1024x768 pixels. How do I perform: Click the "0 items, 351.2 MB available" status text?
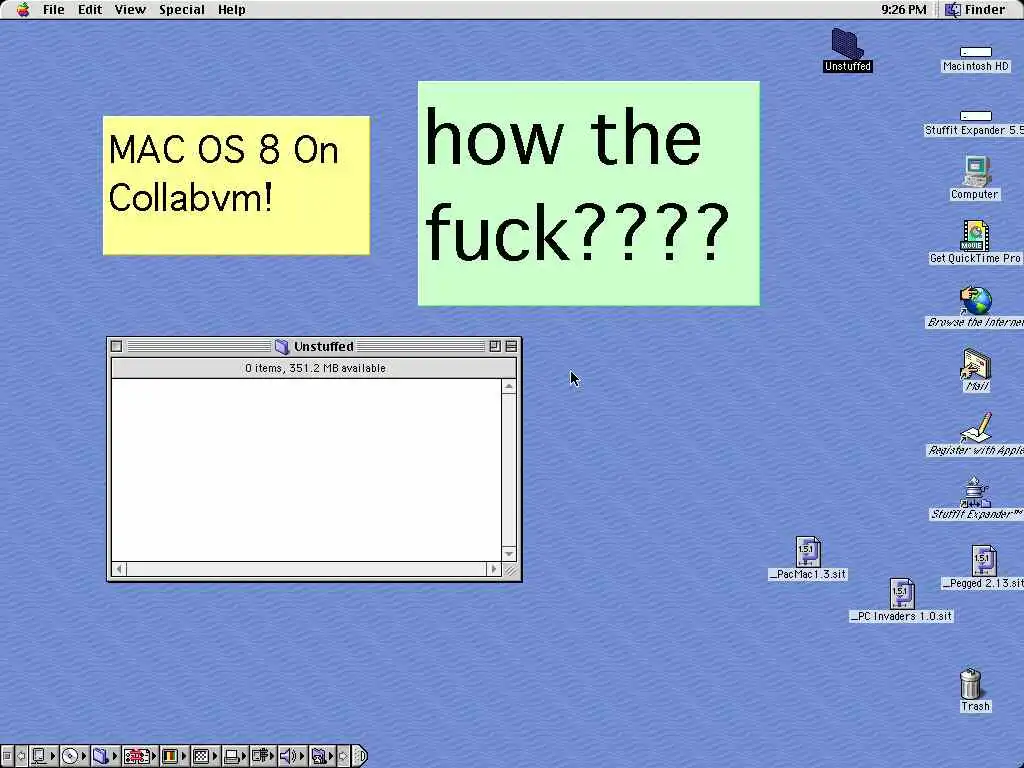(x=315, y=368)
